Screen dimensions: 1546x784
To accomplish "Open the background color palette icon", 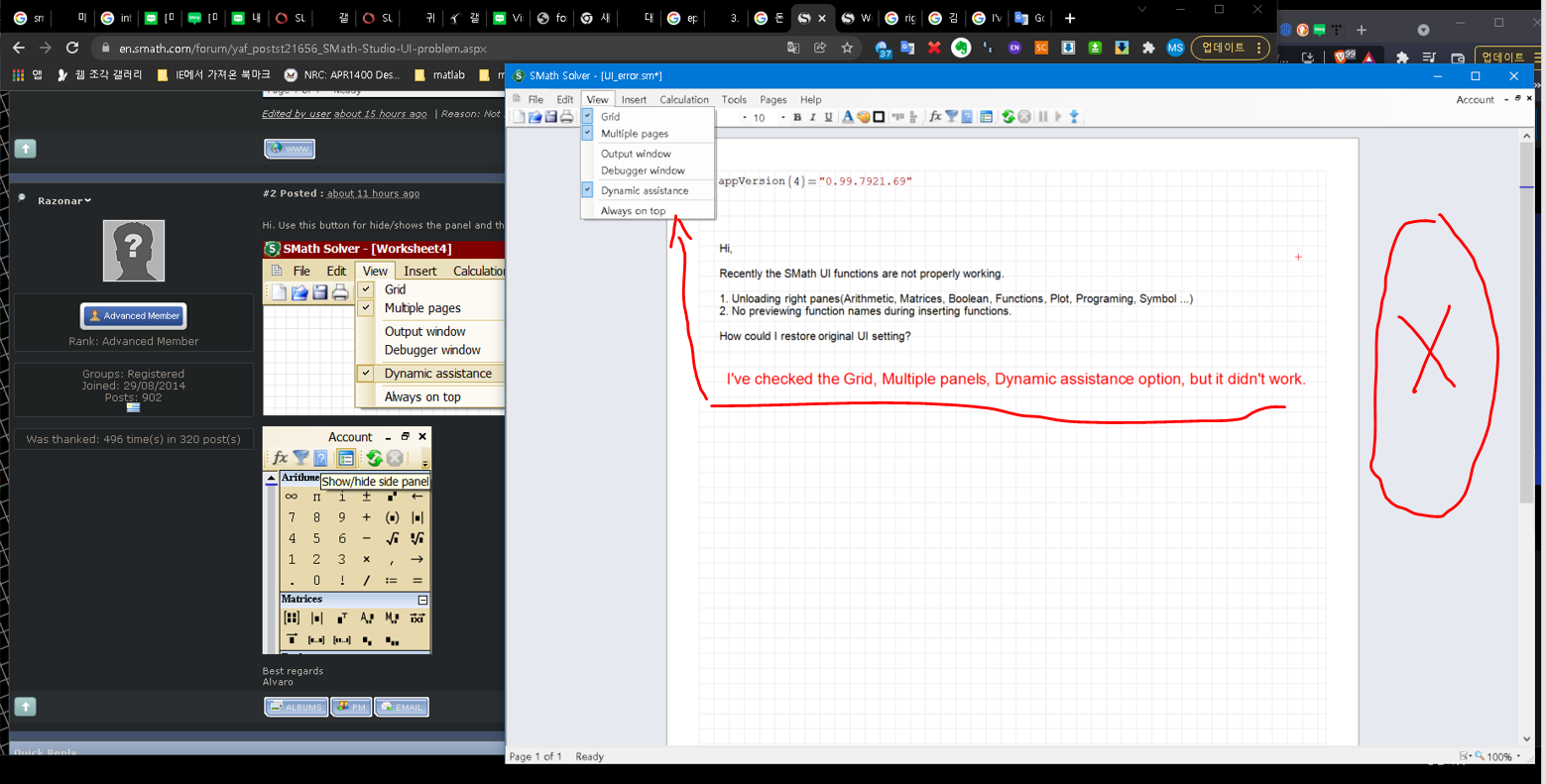I will tap(864, 117).
